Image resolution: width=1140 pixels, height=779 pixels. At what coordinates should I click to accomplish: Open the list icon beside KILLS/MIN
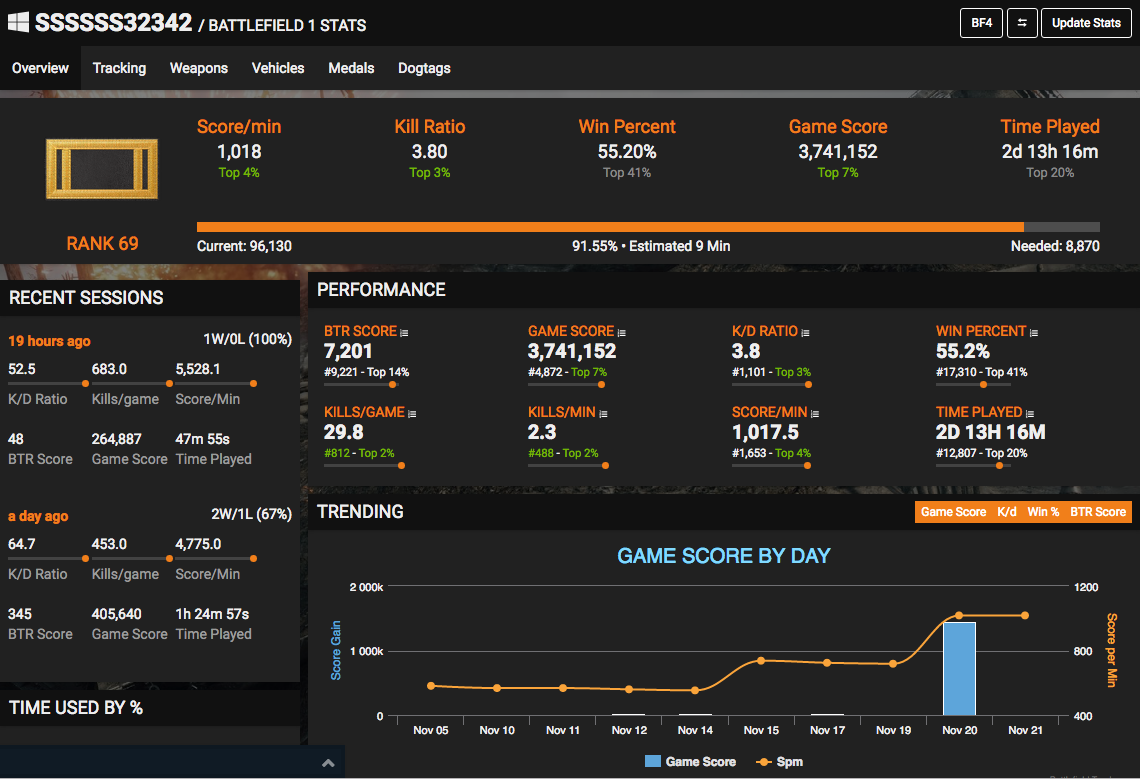pos(603,414)
